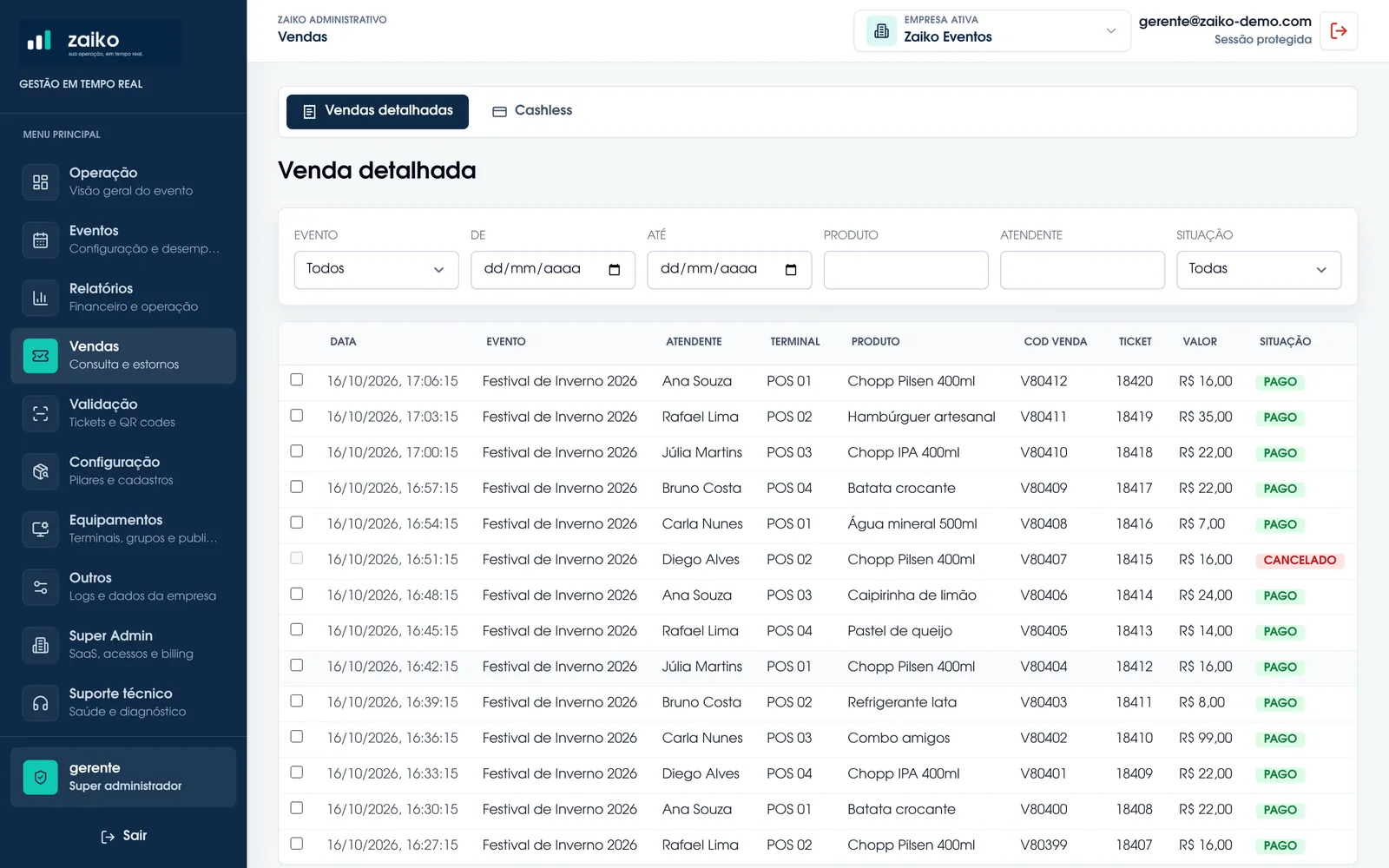Image resolution: width=1389 pixels, height=868 pixels.
Task: Click the Operação grid icon in sidebar
Action: 40,182
